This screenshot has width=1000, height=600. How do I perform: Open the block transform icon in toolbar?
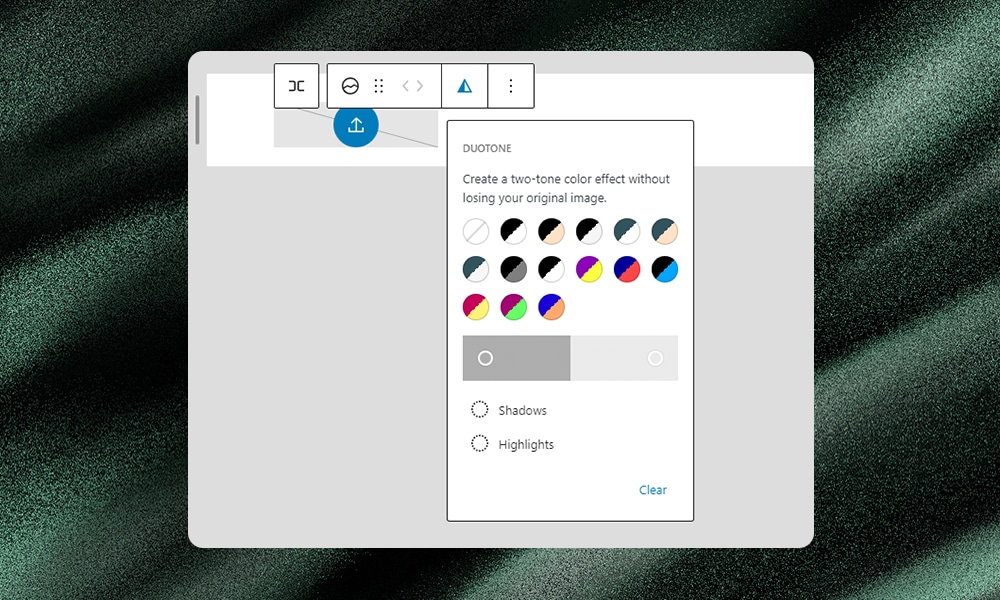tap(296, 86)
